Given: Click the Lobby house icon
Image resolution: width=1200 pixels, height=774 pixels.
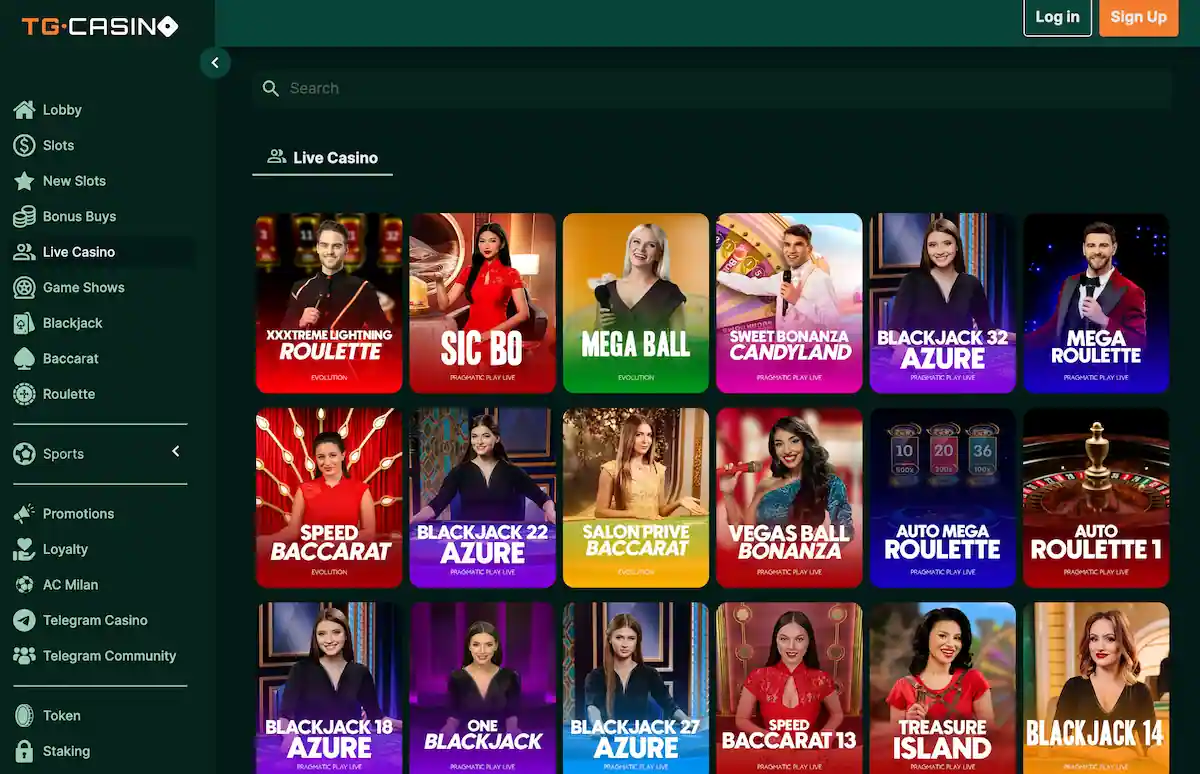Looking at the screenshot, I should [24, 110].
